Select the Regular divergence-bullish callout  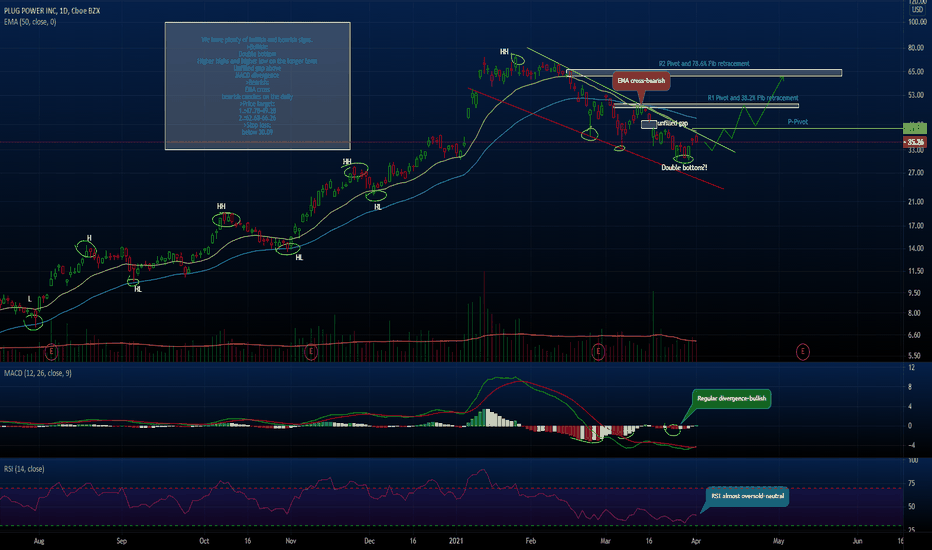[x=731, y=398]
